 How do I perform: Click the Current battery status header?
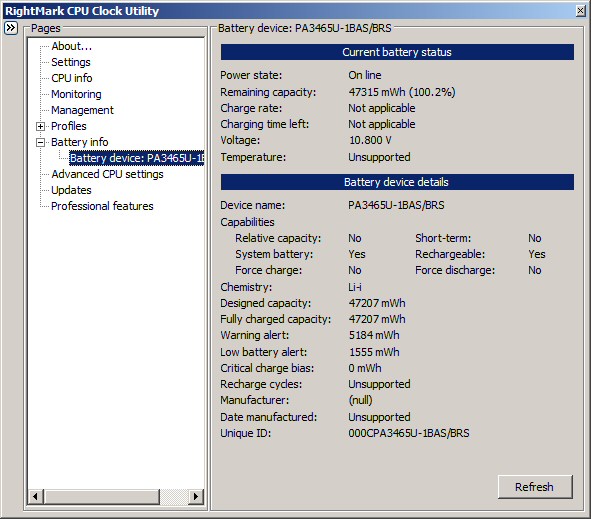[x=397, y=52]
